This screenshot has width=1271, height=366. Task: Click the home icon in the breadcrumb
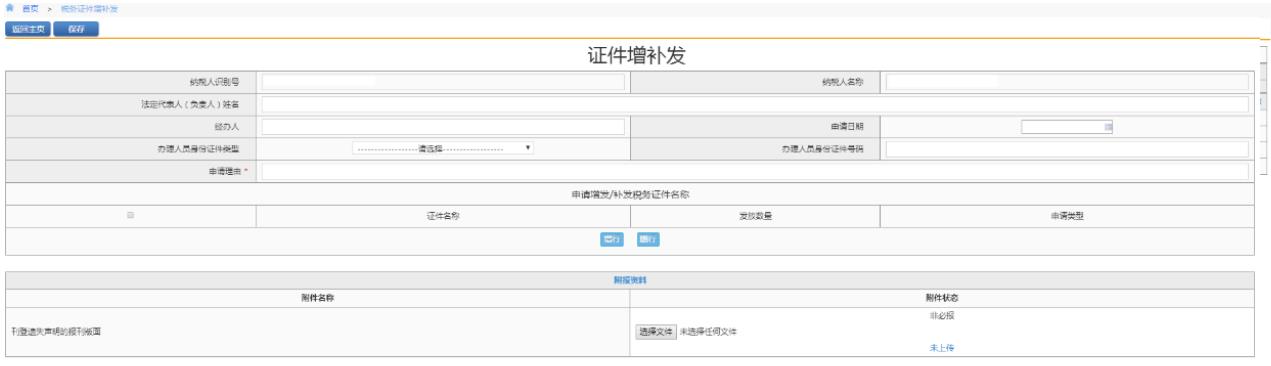click(x=10, y=8)
